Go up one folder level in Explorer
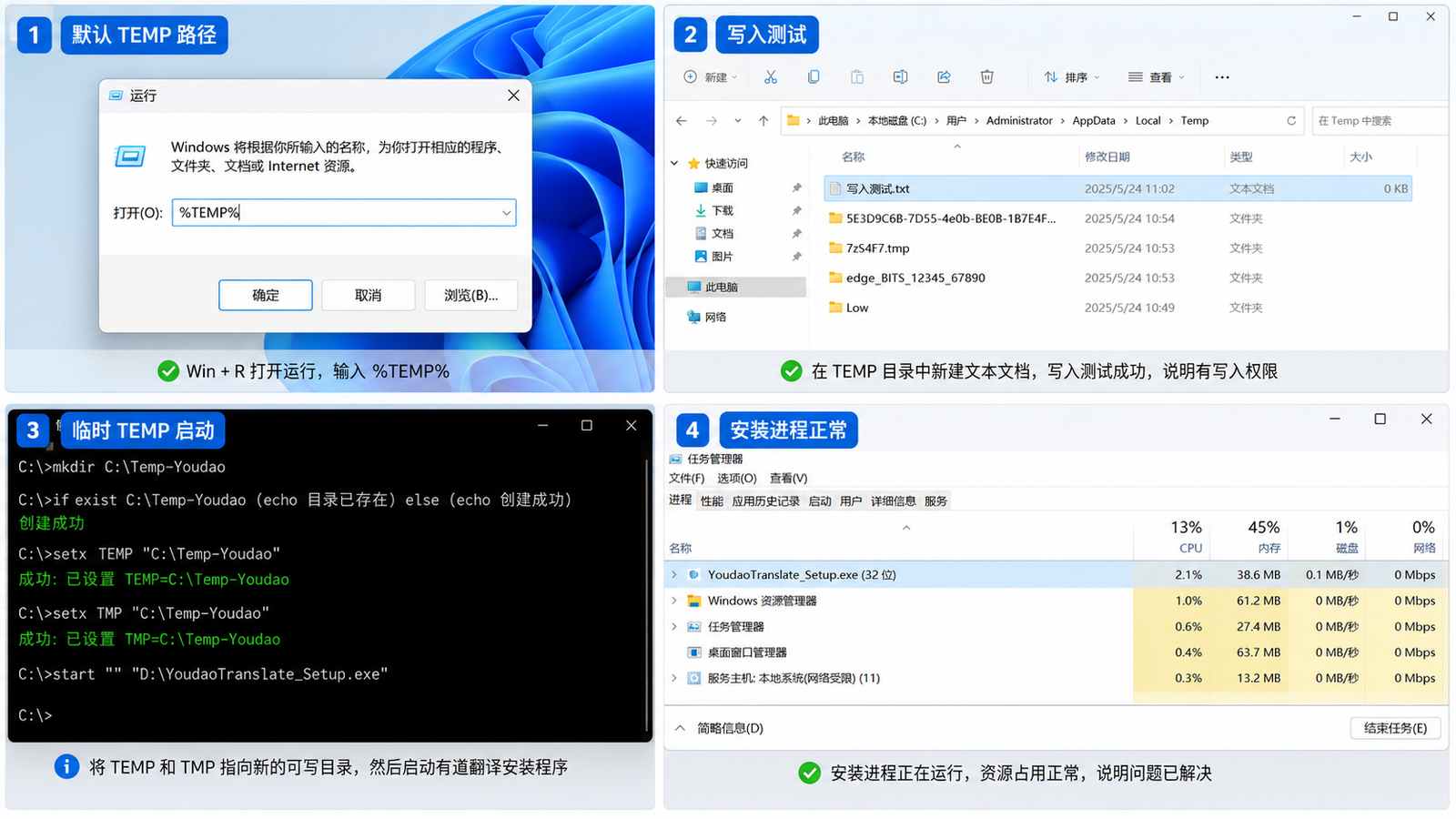 click(x=763, y=121)
